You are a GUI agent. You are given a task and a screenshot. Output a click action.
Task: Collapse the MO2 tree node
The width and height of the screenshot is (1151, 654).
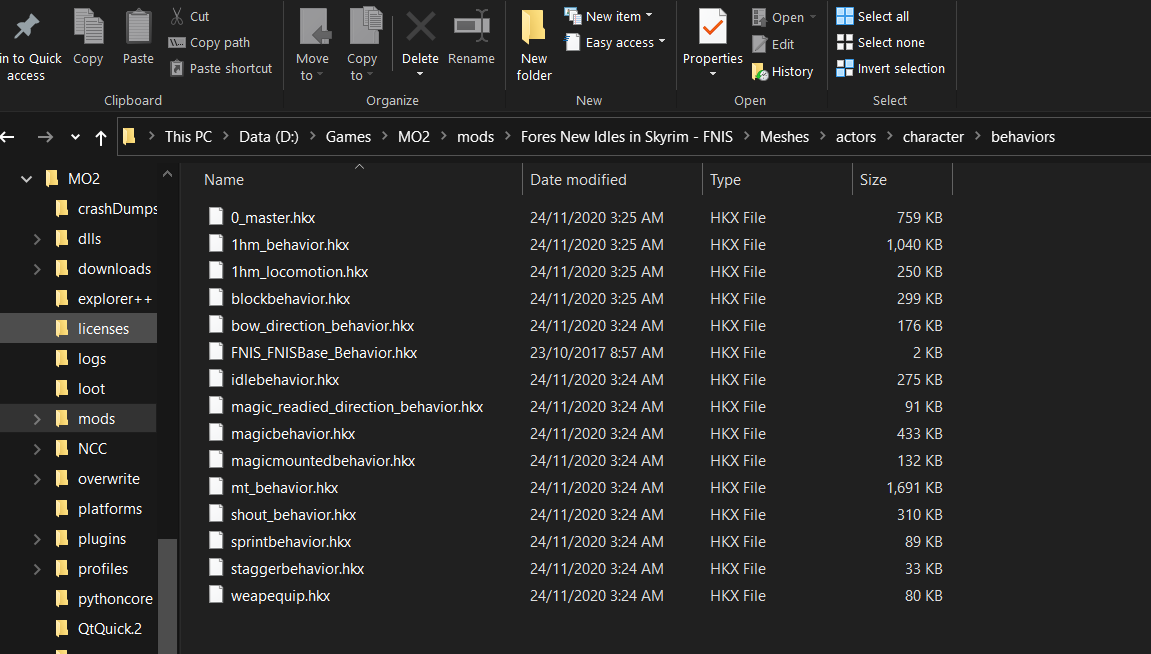(26, 178)
